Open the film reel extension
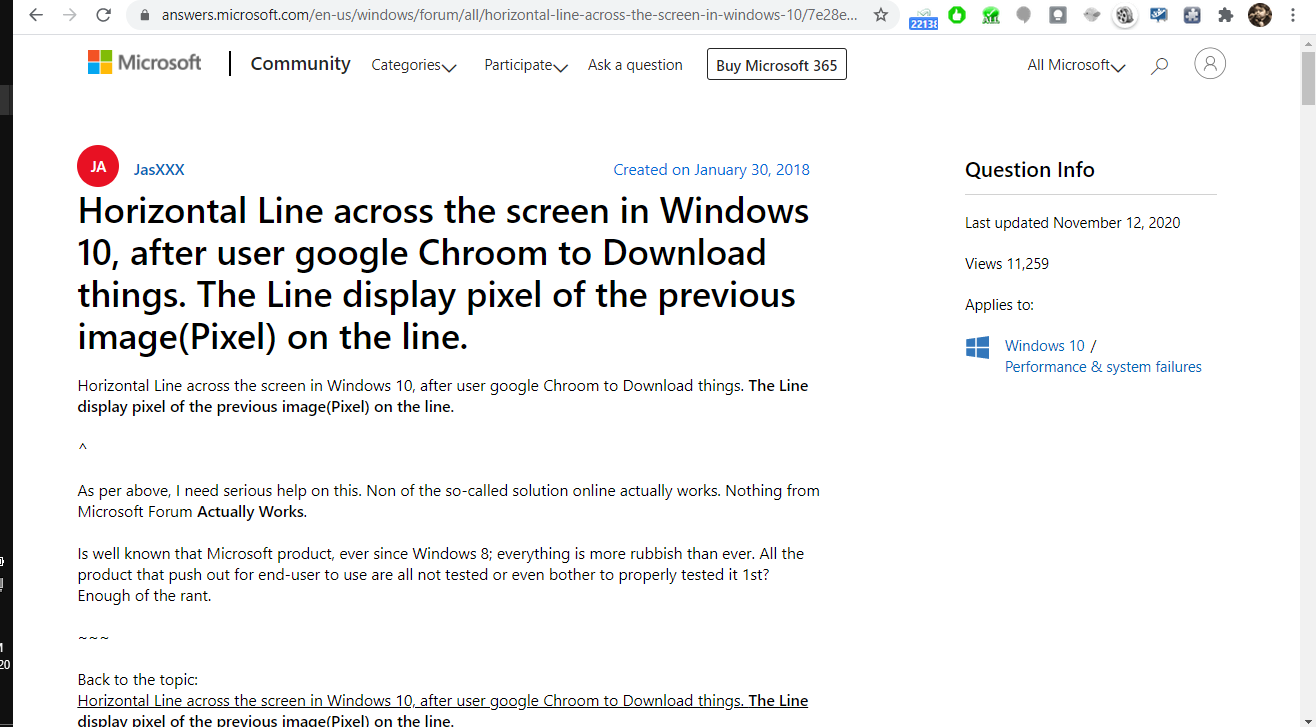 click(1125, 16)
